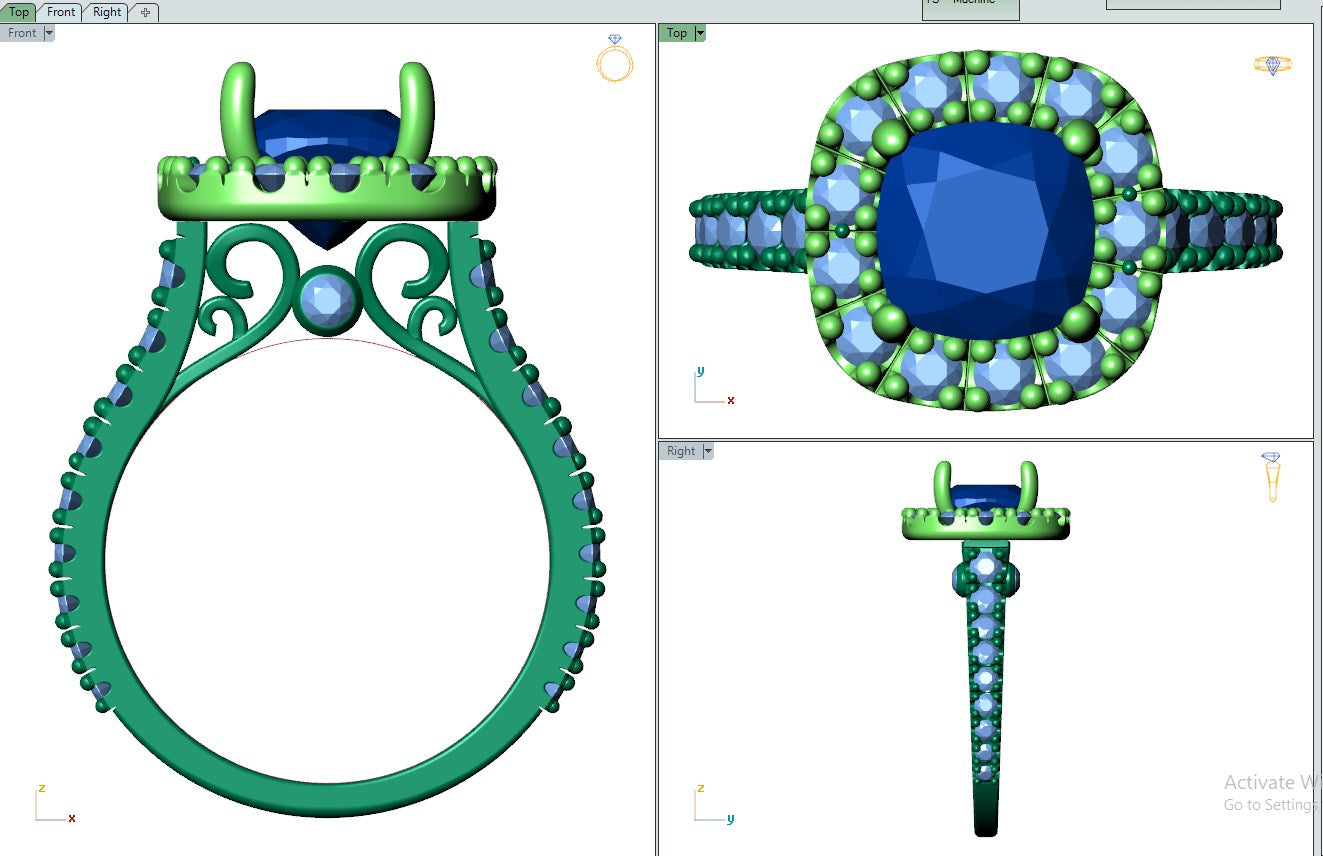This screenshot has height=856, width=1323.
Task: Click the Right viewport title label
Action: 681,451
